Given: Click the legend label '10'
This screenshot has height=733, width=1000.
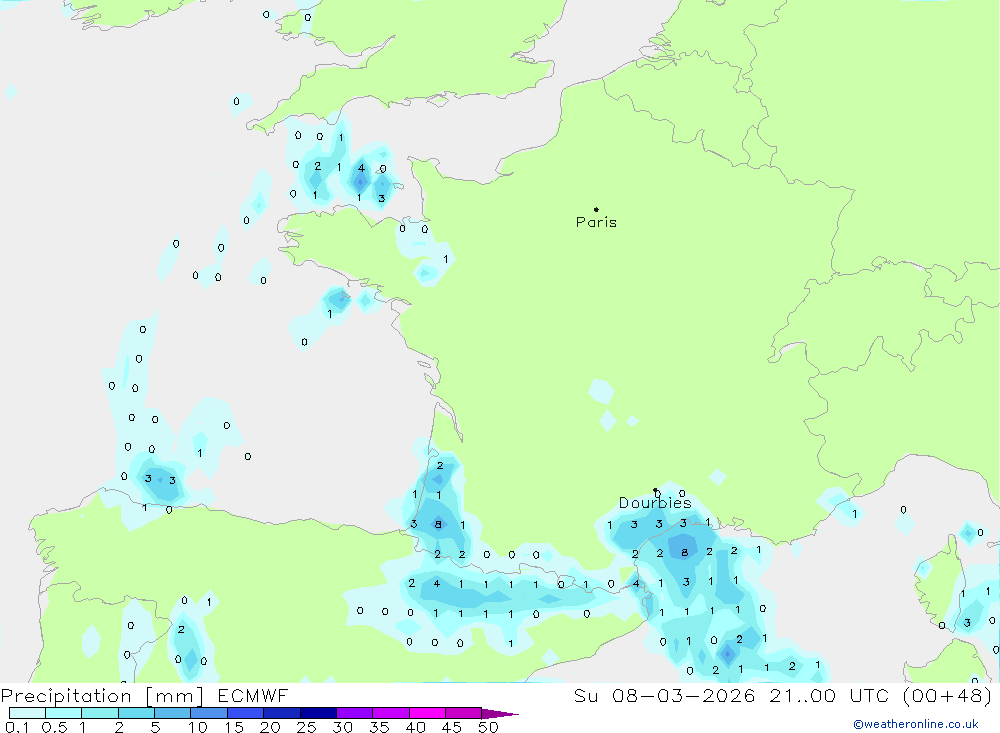Looking at the screenshot, I should tap(197, 727).
